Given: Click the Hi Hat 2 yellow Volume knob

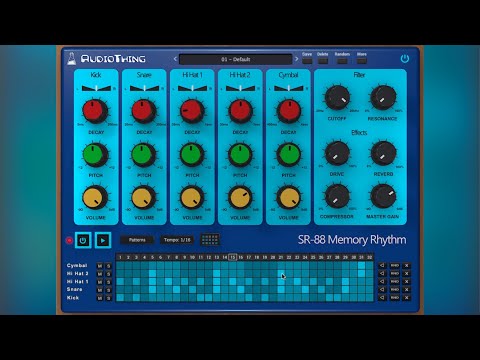Looking at the screenshot, I should (x=240, y=197).
